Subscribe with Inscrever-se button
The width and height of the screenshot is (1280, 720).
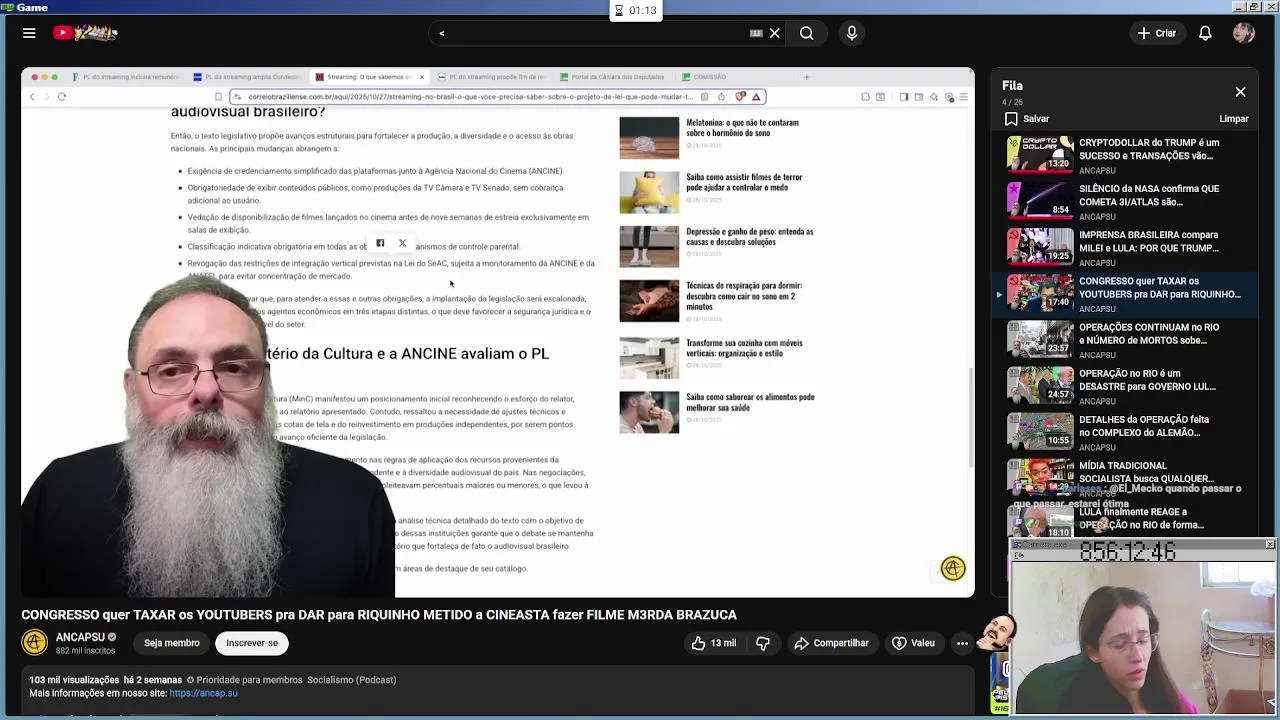(252, 643)
